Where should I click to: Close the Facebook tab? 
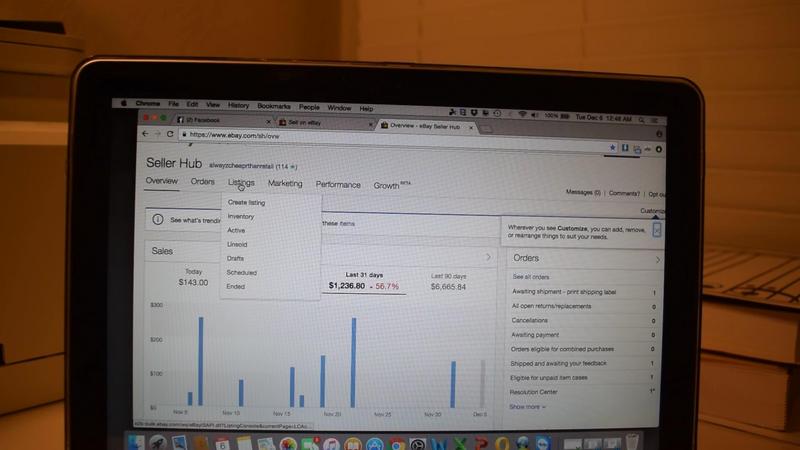[268, 121]
